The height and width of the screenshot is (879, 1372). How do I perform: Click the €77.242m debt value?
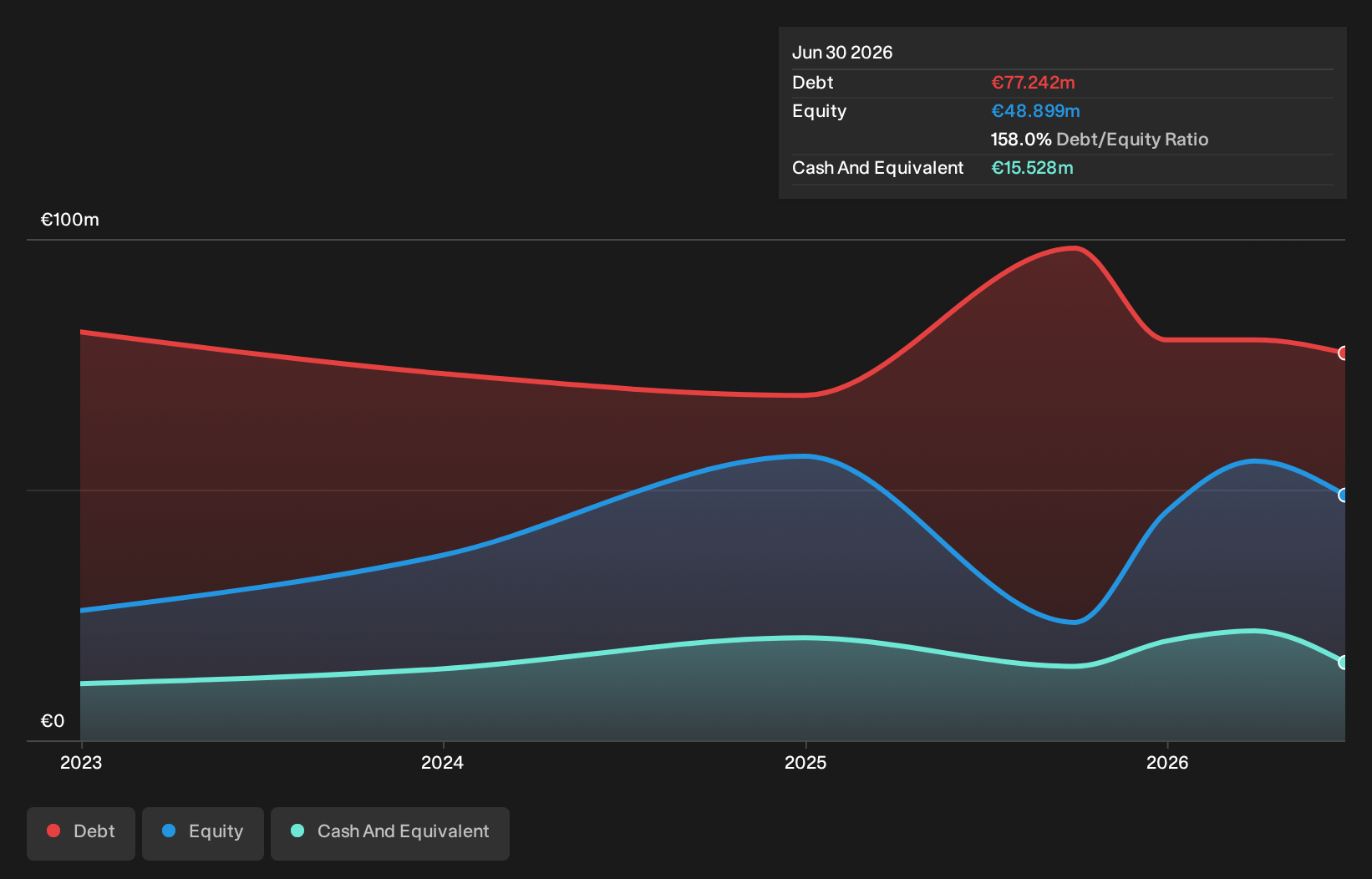coord(1033,83)
